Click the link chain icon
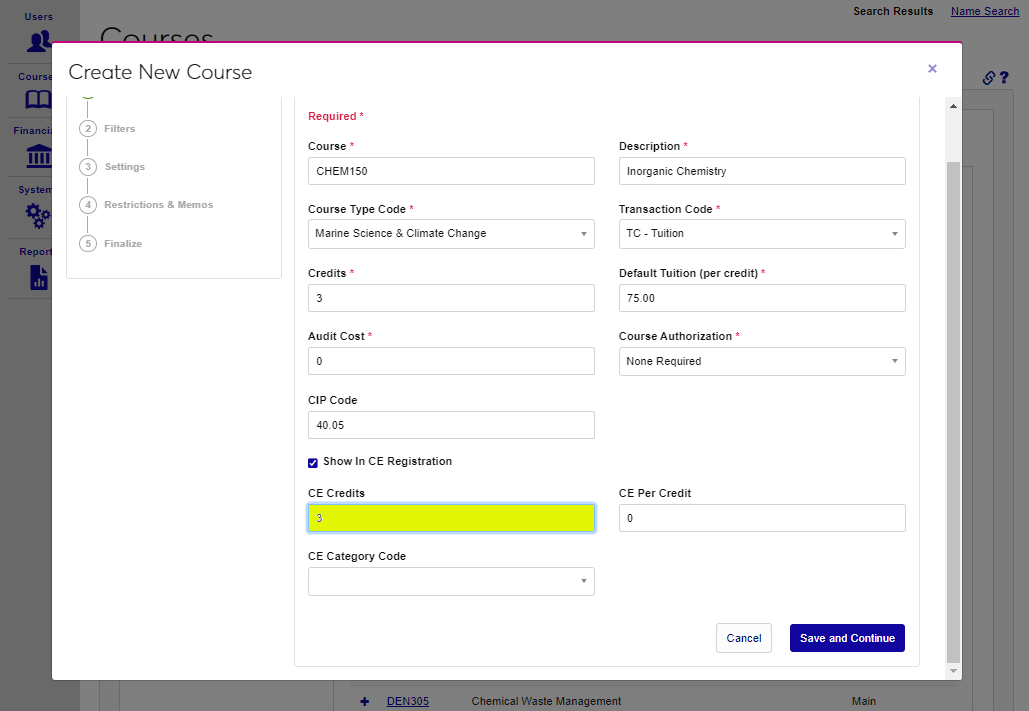 tap(988, 78)
